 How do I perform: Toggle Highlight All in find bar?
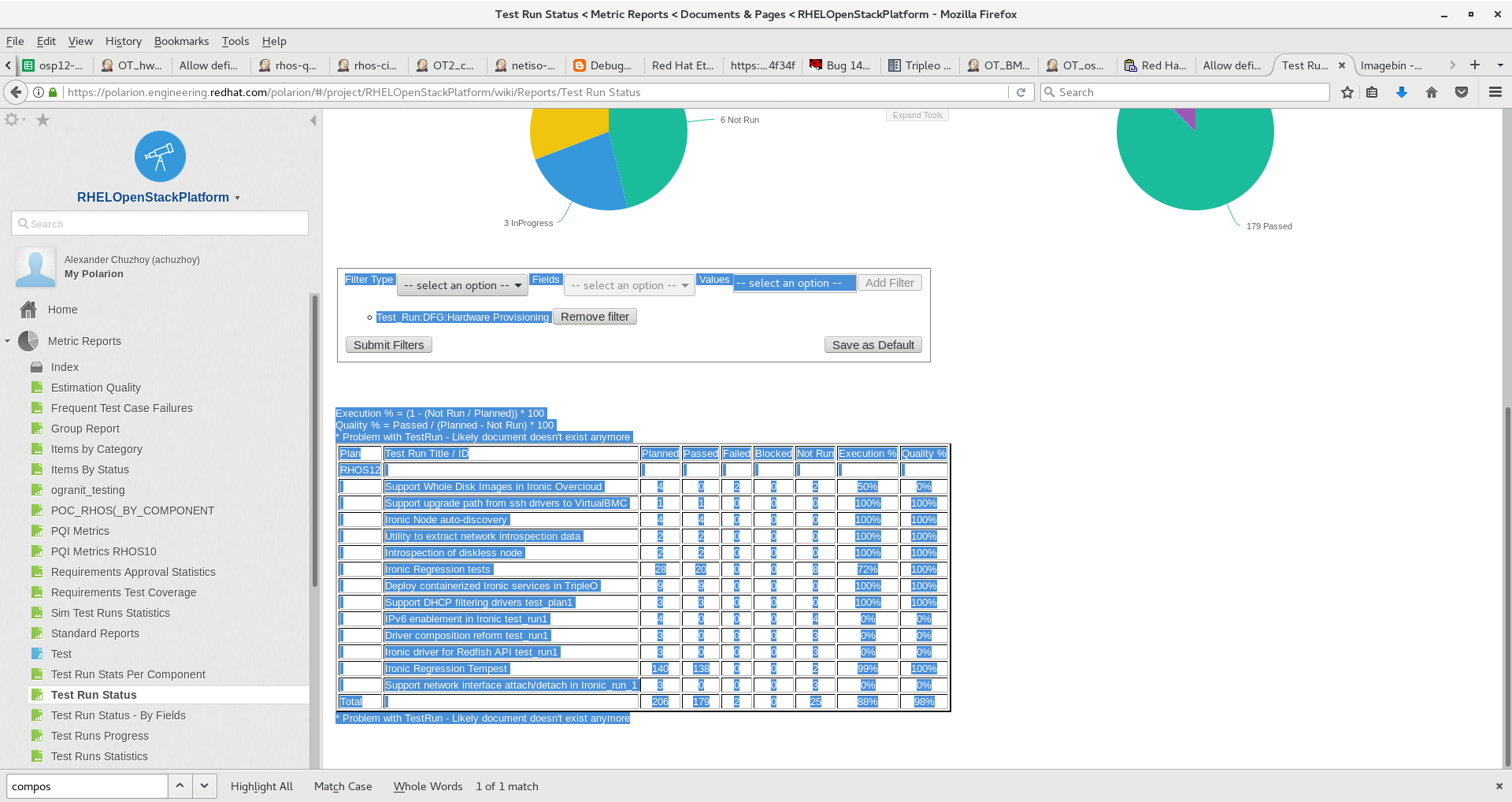[x=261, y=786]
